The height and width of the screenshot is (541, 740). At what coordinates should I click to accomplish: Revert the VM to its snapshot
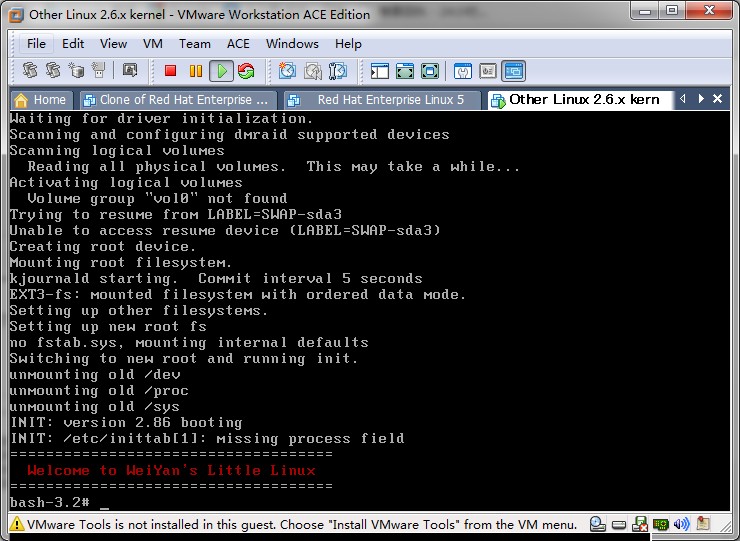pos(312,71)
